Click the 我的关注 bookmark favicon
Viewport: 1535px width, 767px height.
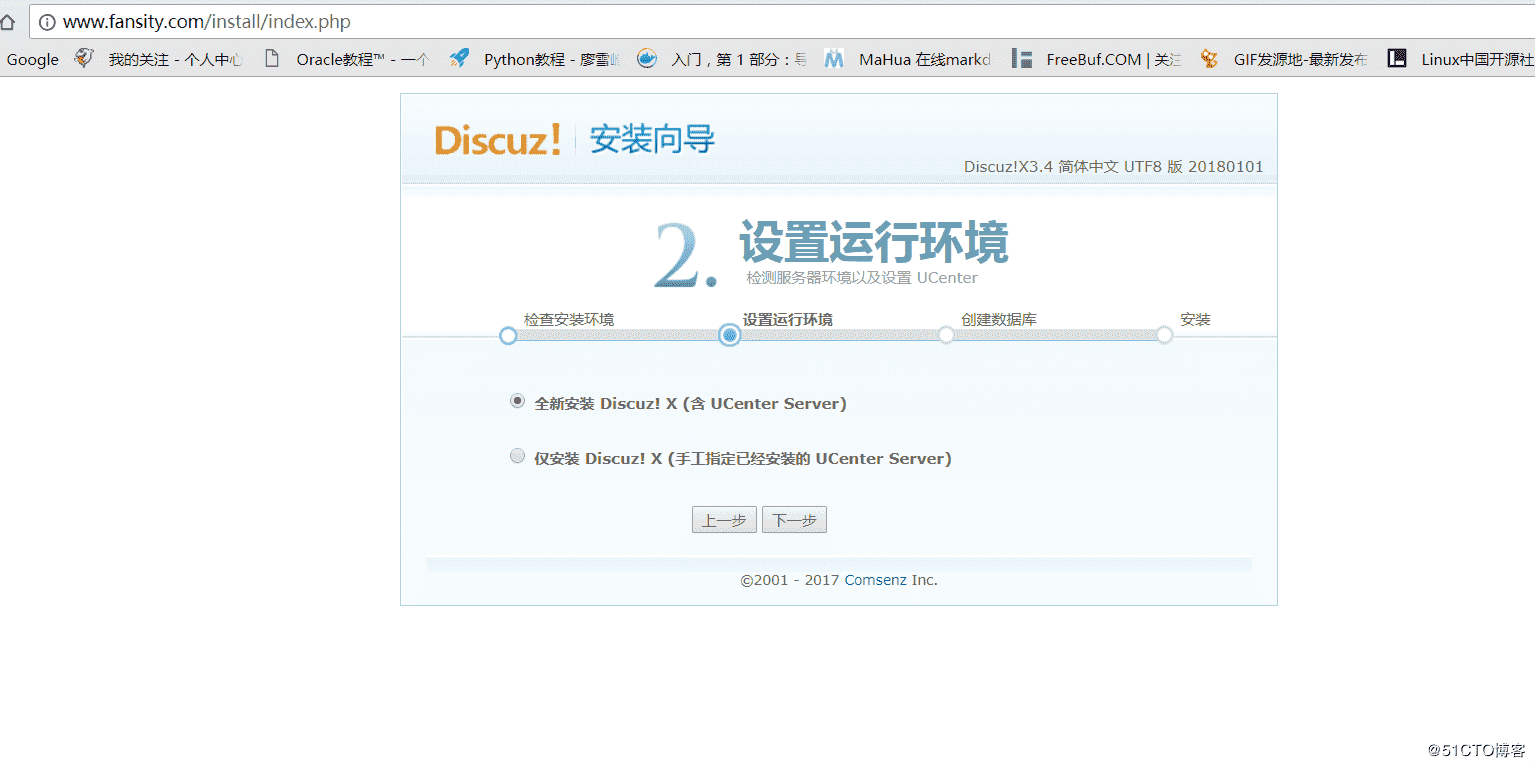pos(84,59)
